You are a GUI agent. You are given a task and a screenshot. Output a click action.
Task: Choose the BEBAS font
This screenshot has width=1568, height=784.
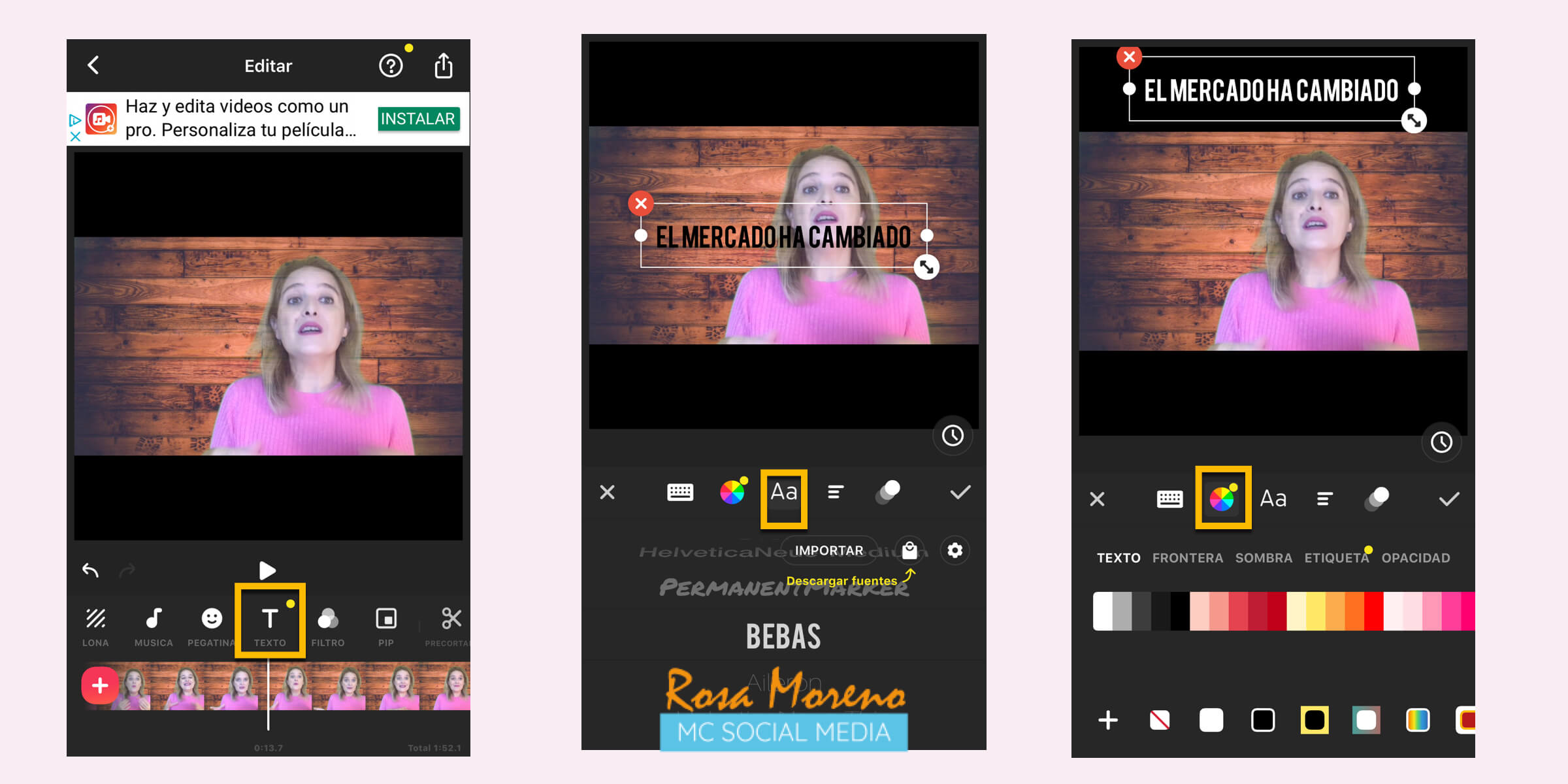[783, 637]
